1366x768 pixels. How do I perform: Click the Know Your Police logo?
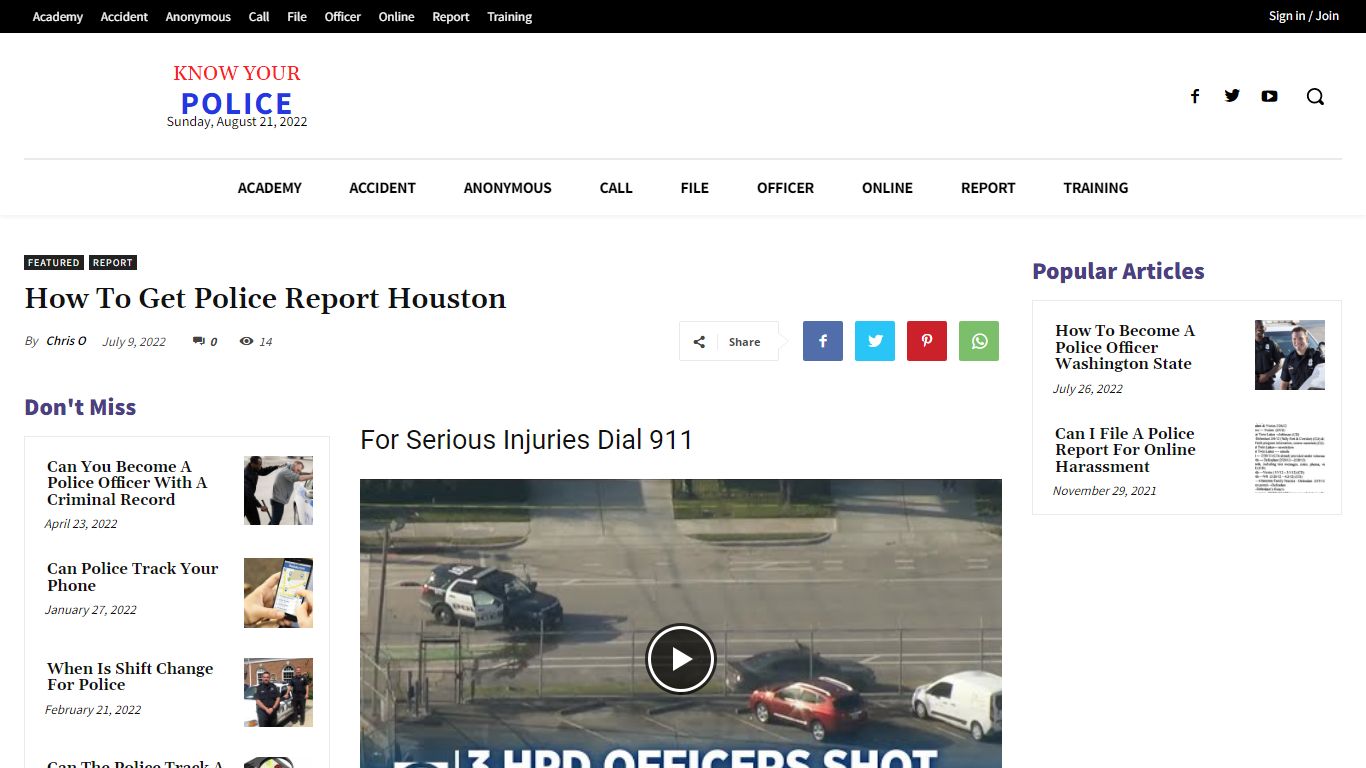[237, 90]
